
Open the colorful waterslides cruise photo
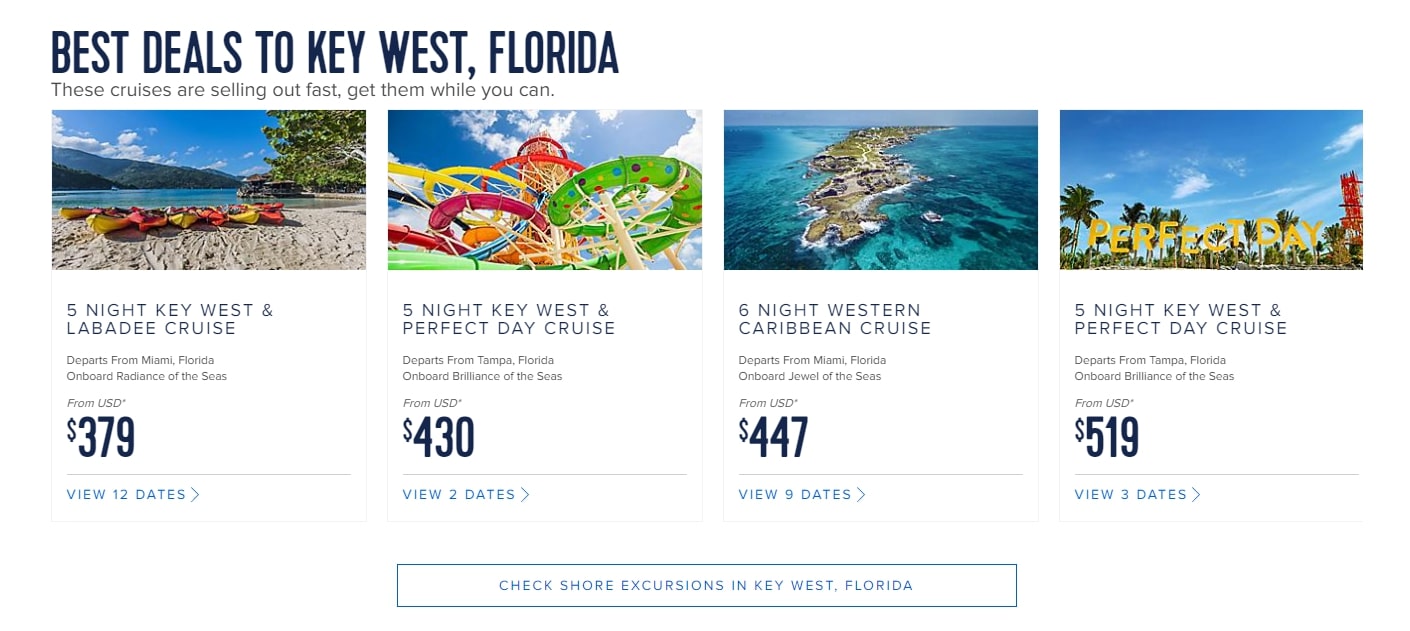[545, 190]
